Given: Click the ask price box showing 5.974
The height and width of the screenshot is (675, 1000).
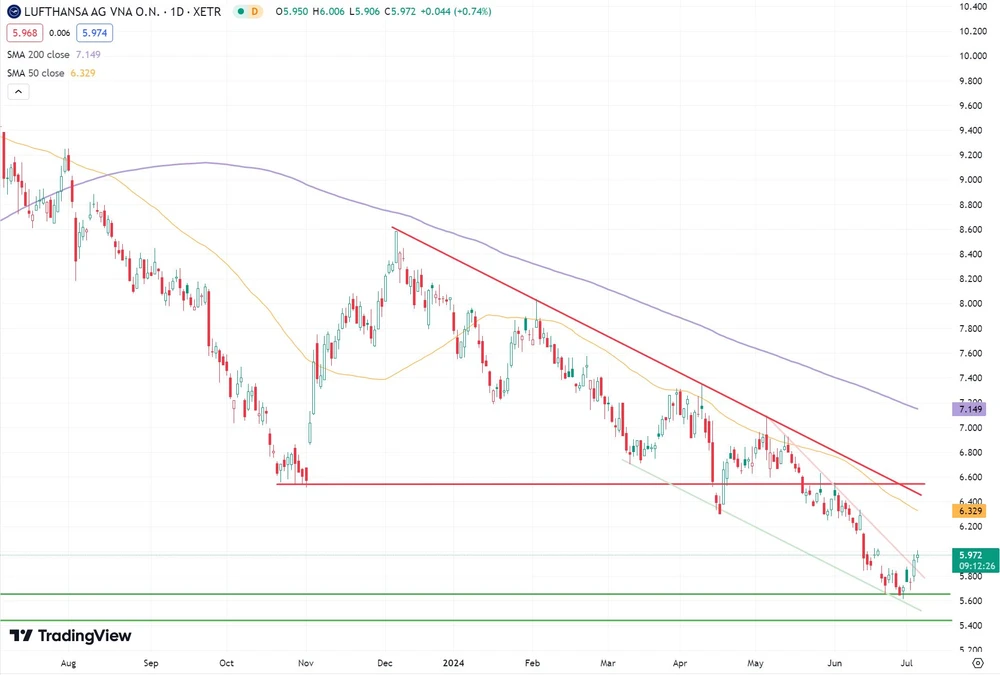Looking at the screenshot, I should point(93,32).
